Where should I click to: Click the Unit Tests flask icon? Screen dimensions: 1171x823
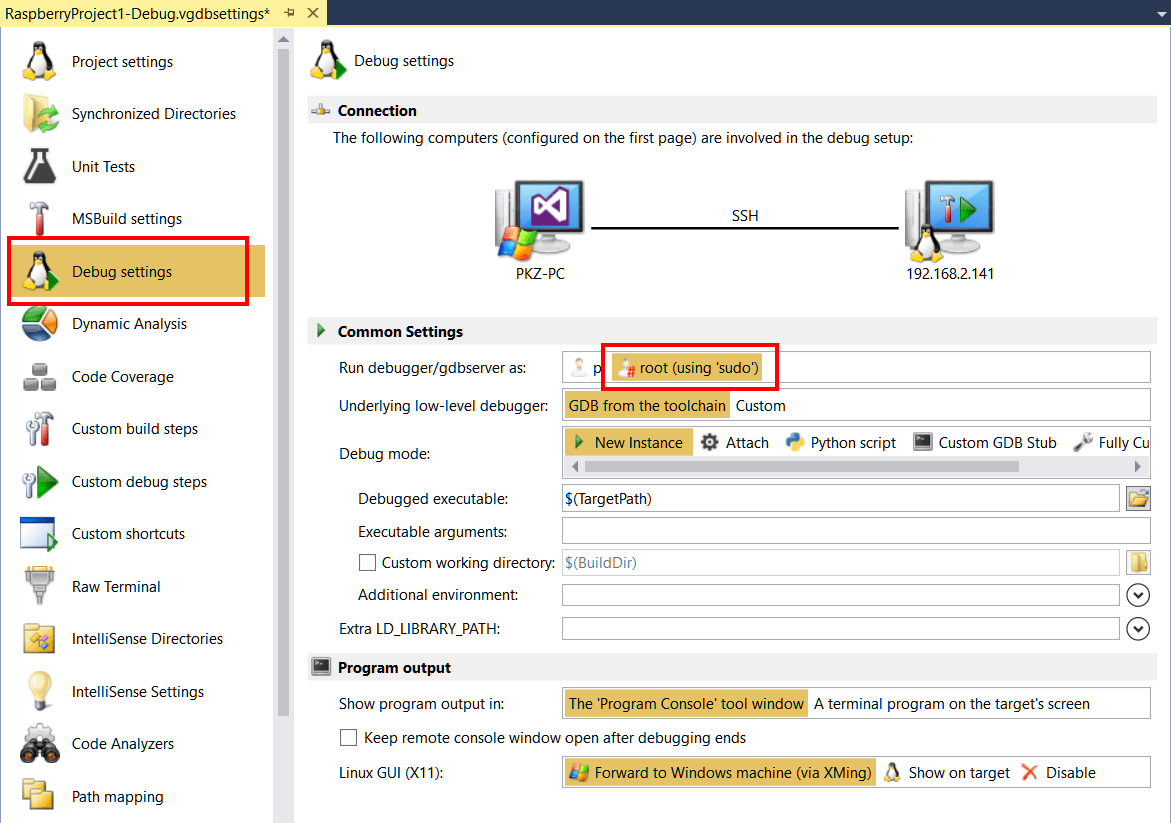39,166
